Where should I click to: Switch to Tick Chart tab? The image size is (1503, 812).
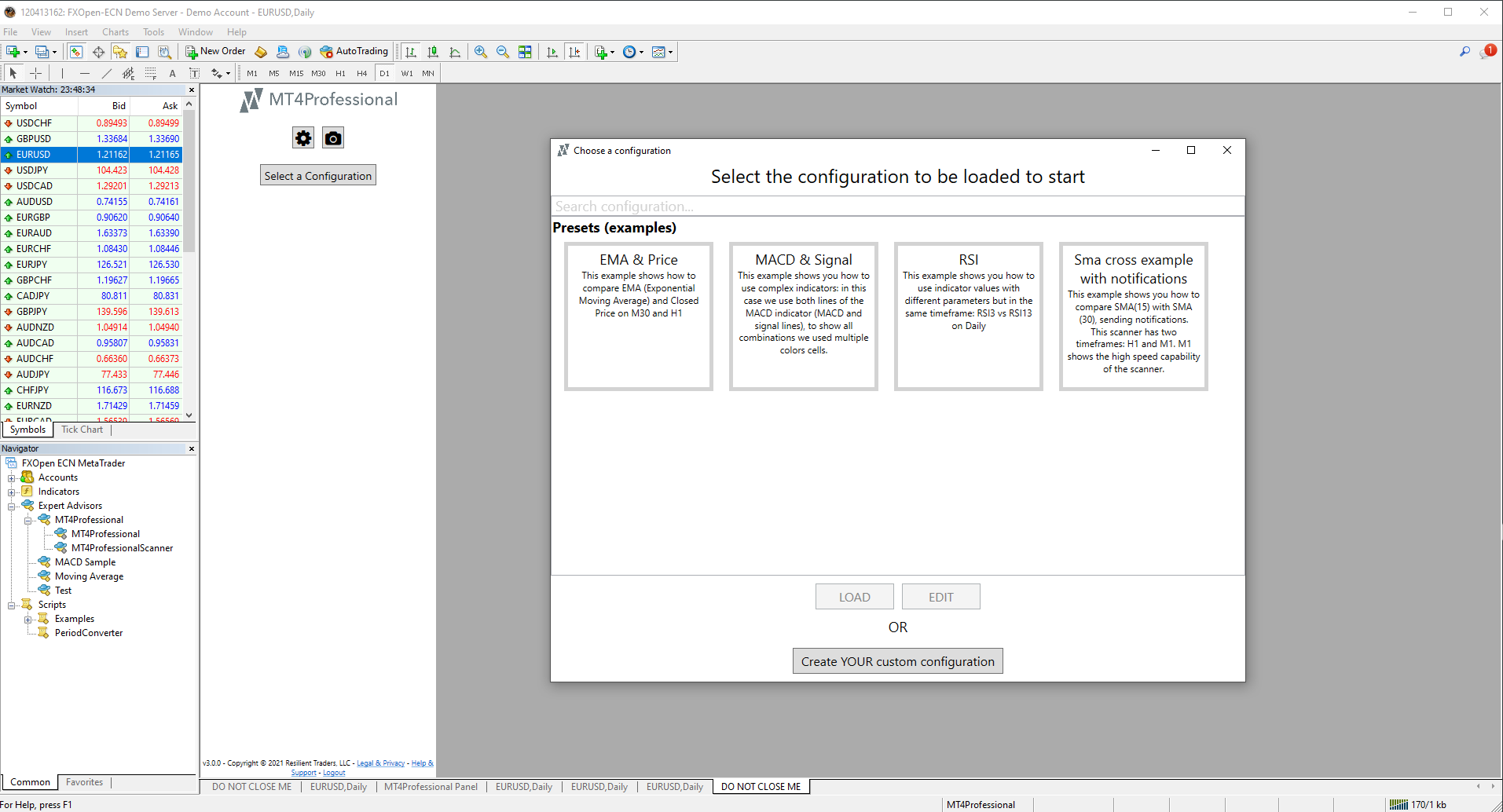click(x=82, y=430)
